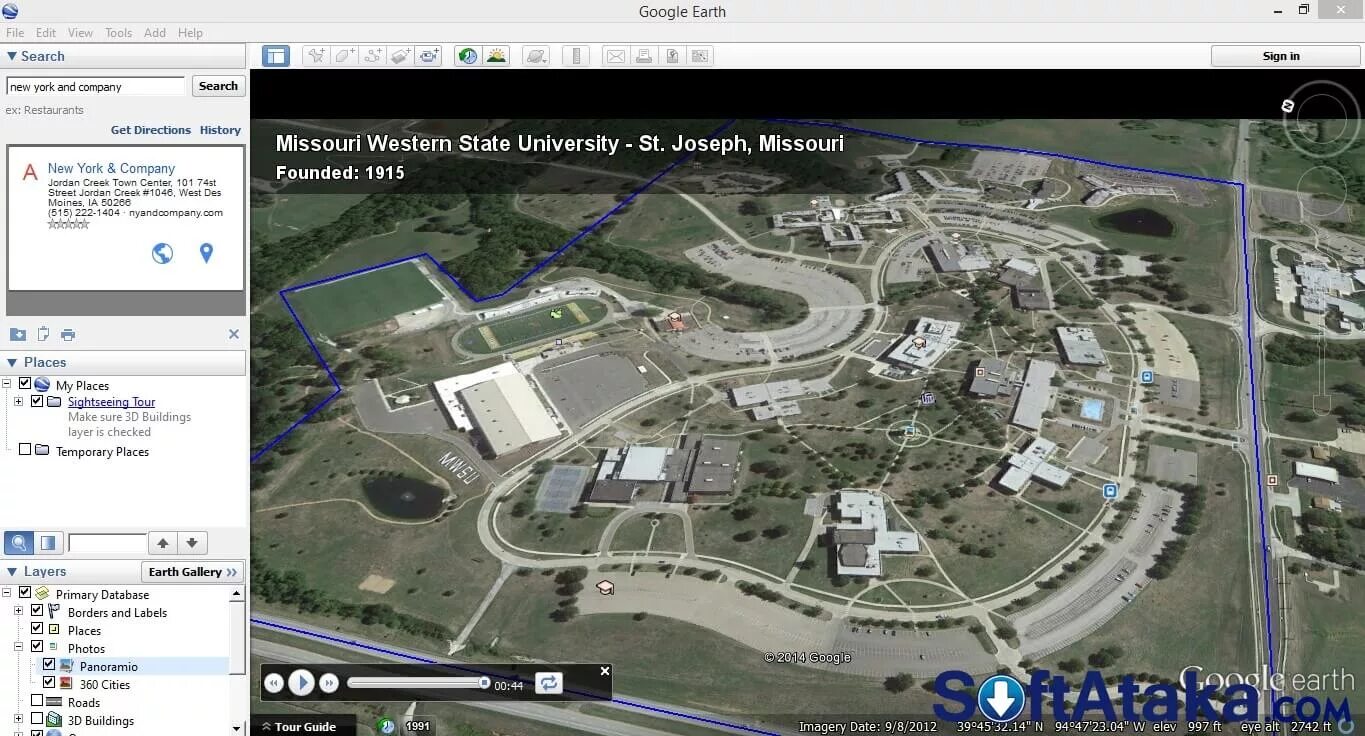Enable the 3D Buildings layer checkbox

tap(37, 719)
